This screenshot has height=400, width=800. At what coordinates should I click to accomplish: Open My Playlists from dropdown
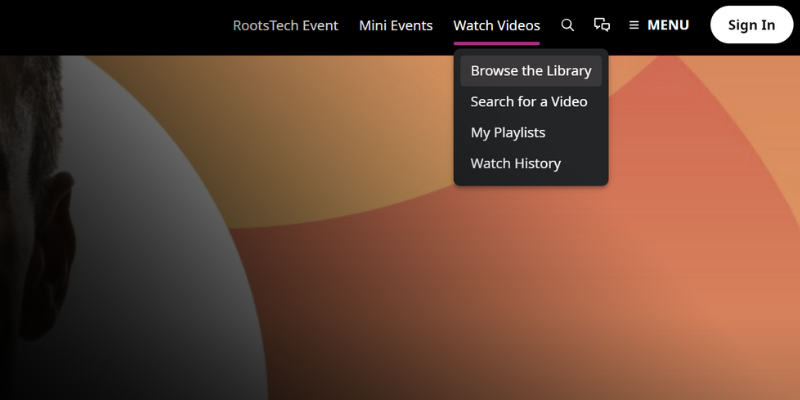tap(531, 133)
